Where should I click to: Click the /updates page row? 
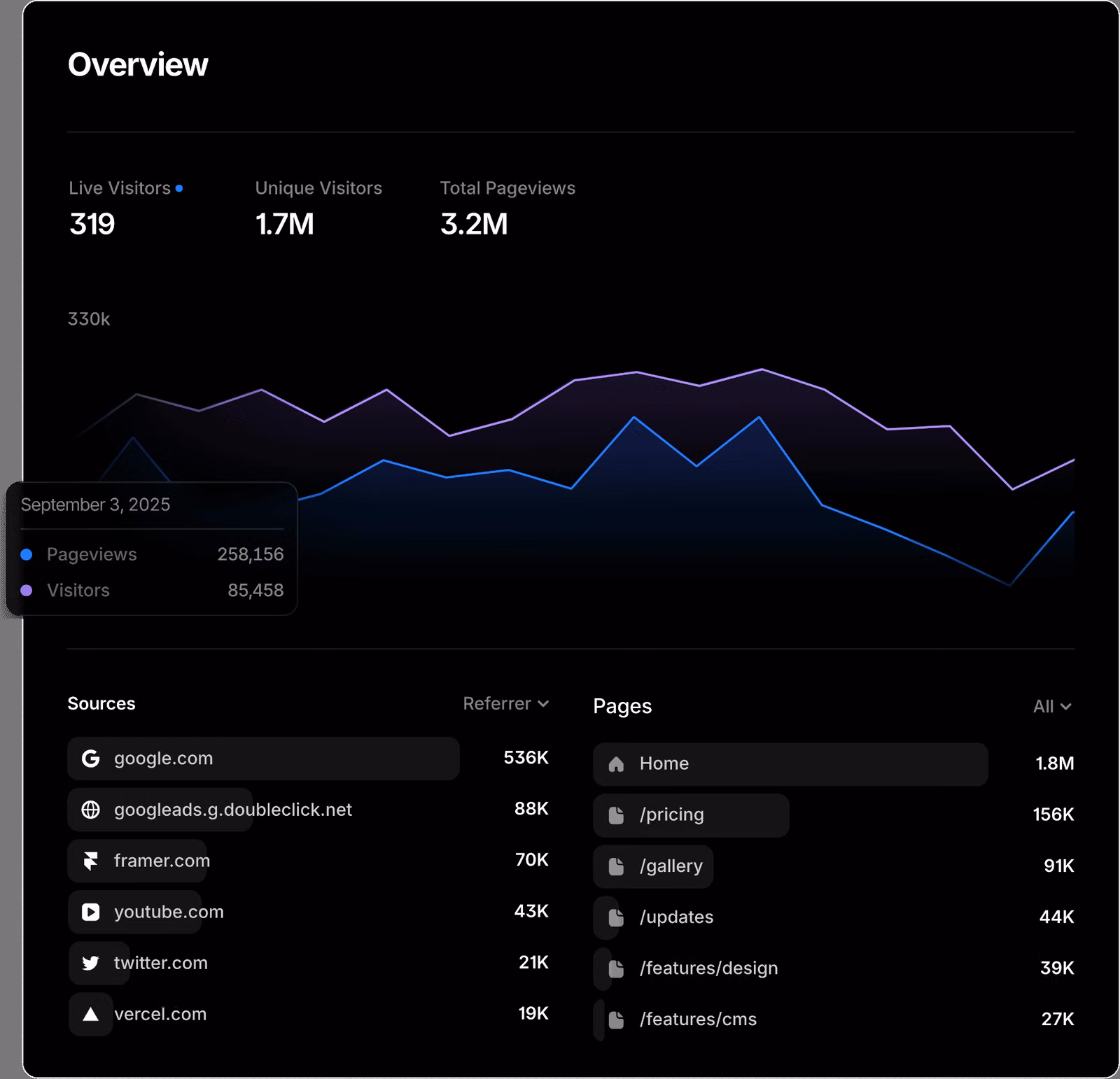[x=676, y=917]
